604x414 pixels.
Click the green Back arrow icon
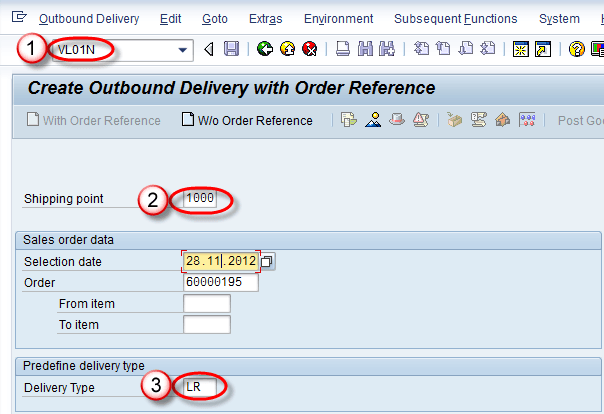point(264,49)
